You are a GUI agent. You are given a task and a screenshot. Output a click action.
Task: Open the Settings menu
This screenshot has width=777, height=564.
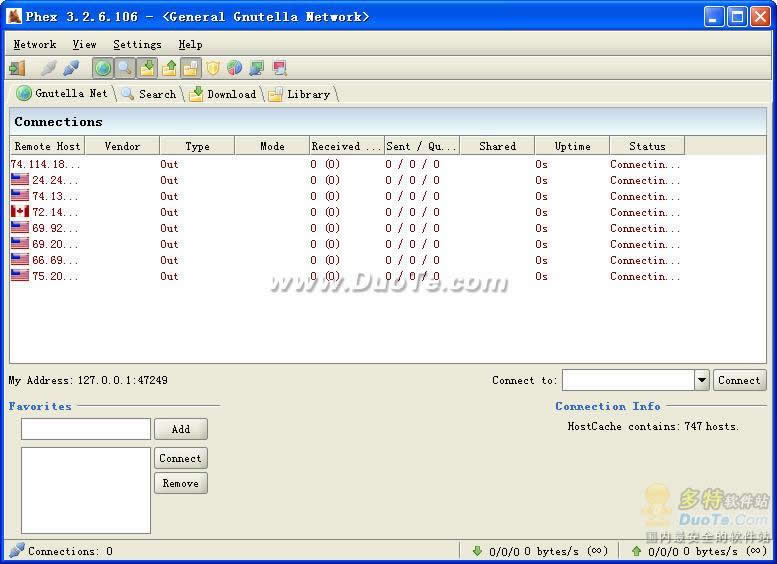pyautogui.click(x=137, y=45)
